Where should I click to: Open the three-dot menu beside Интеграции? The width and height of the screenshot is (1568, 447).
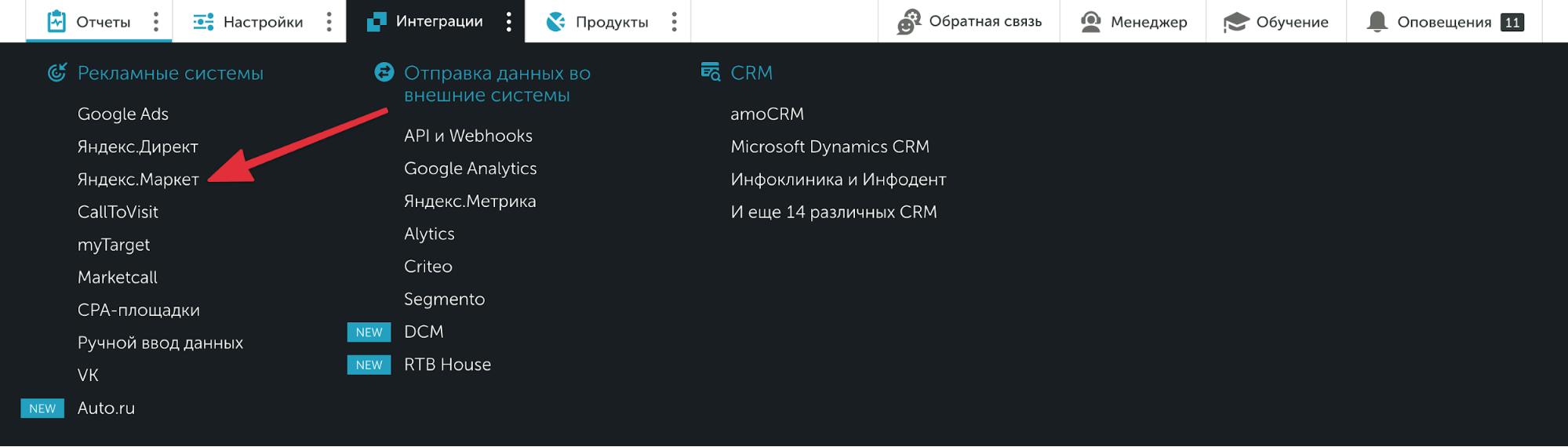509,22
